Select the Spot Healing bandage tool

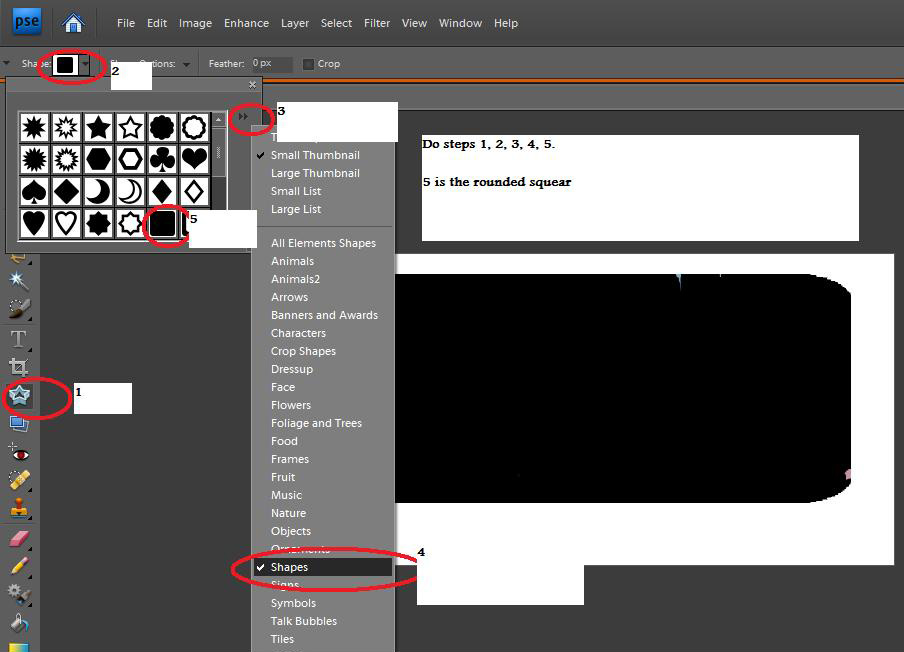(x=18, y=480)
